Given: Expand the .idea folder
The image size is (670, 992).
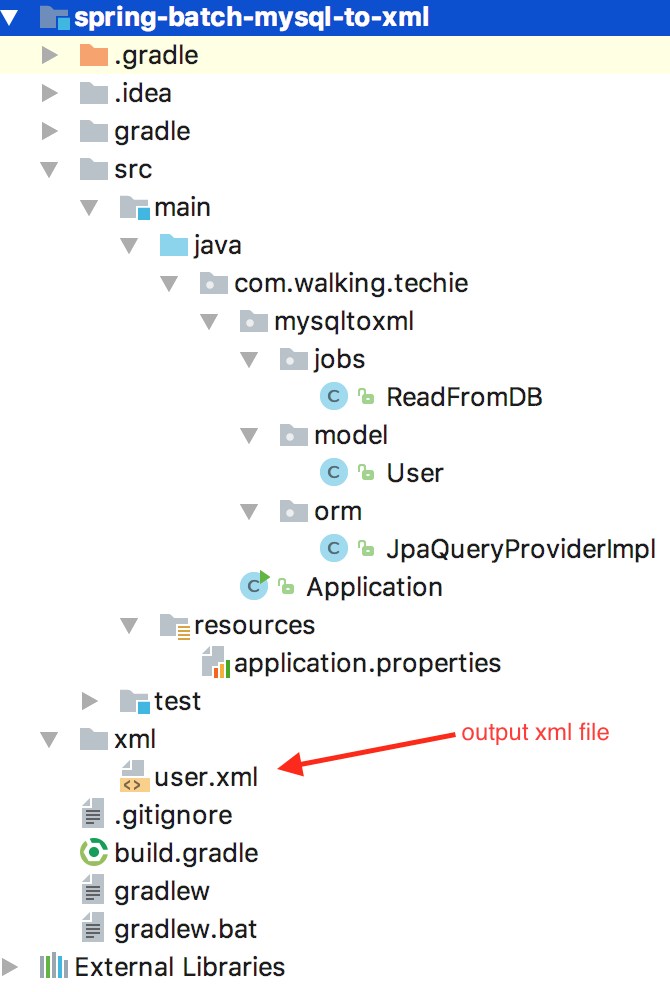Looking at the screenshot, I should pos(48,93).
